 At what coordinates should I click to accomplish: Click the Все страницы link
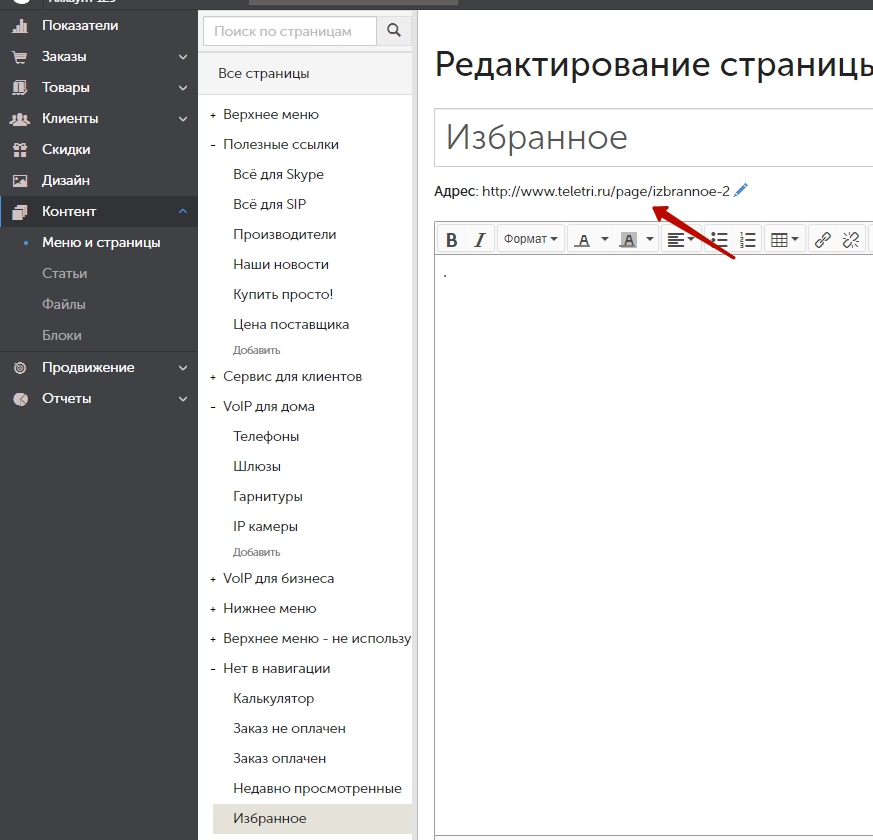264,73
